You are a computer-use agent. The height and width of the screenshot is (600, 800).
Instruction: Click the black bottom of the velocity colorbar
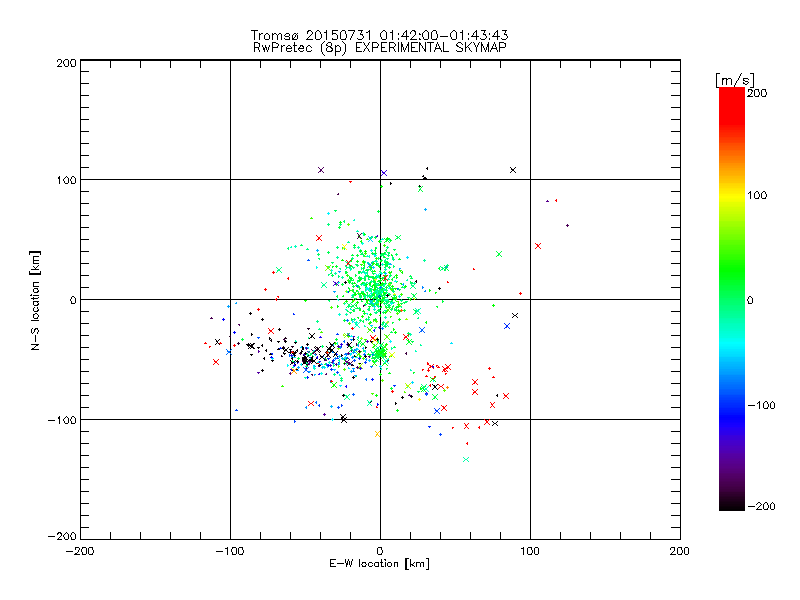point(732,503)
